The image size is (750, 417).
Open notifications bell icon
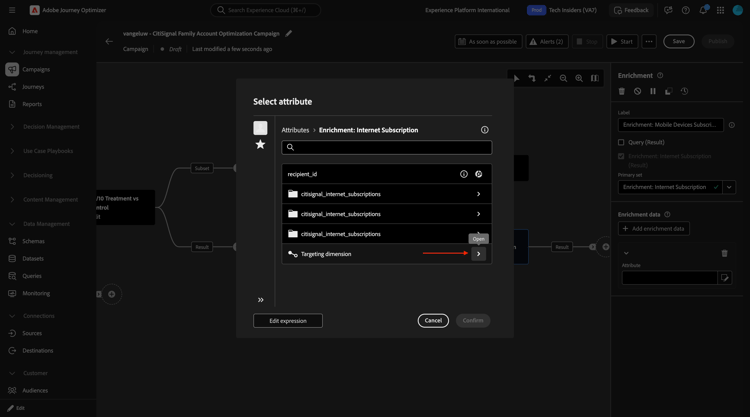pos(703,10)
